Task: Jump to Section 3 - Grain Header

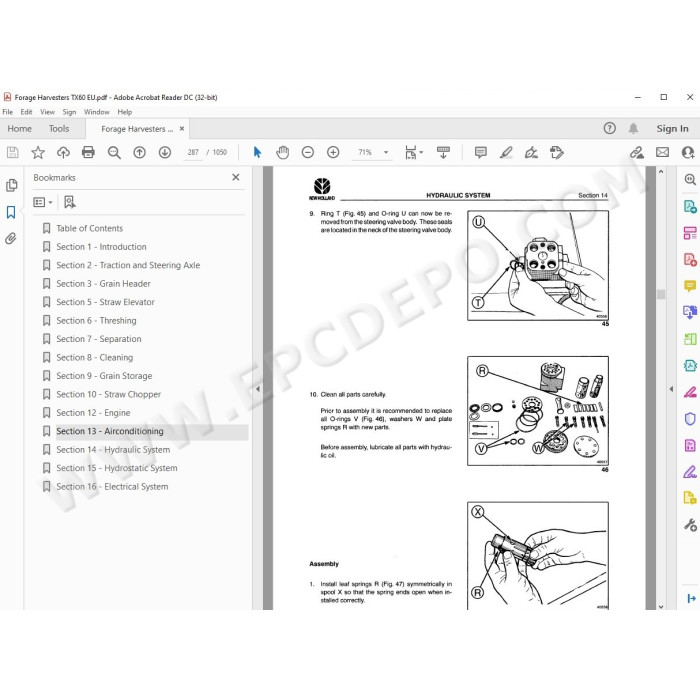Action: 104,283
